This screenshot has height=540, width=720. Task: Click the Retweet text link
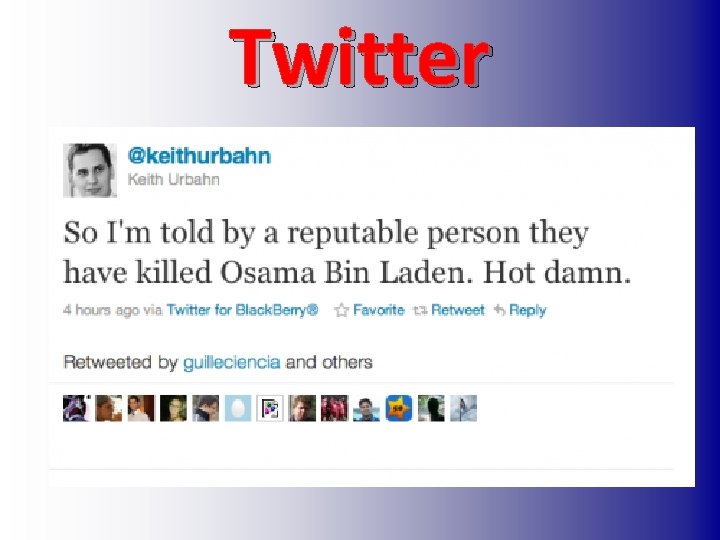pyautogui.click(x=458, y=310)
